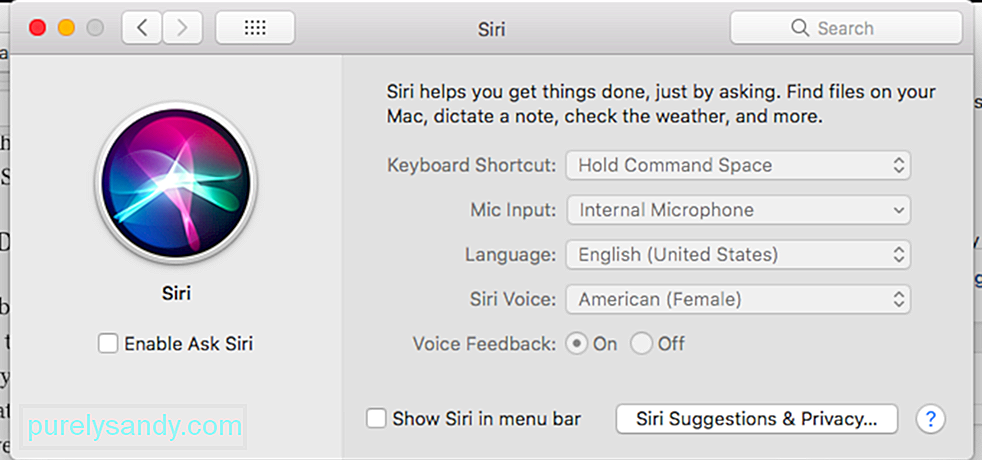The image size is (982, 460).
Task: Focus the Search input field
Action: point(846,28)
